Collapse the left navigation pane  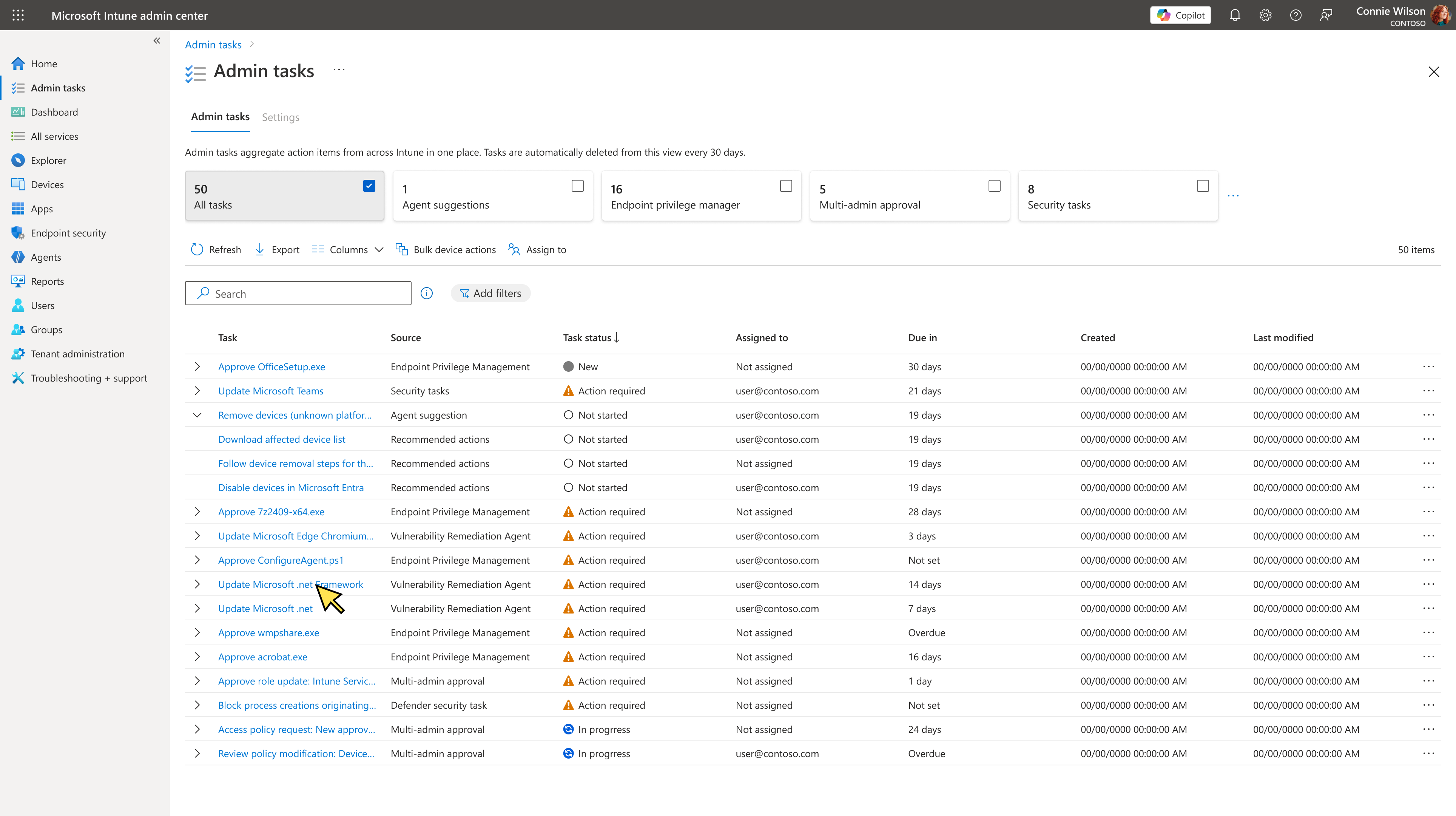pyautogui.click(x=157, y=41)
